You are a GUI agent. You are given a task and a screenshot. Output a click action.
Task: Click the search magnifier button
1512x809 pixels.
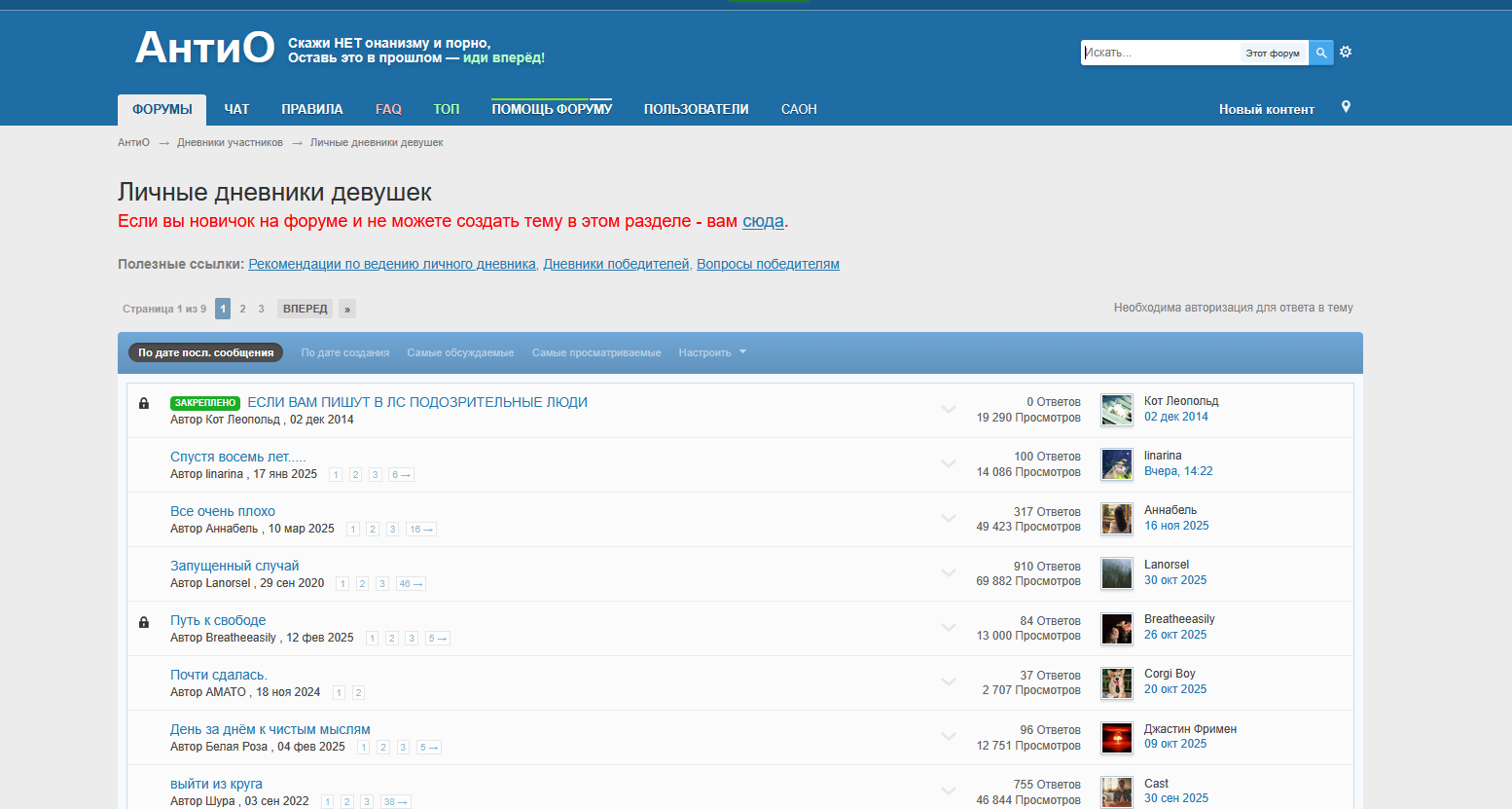coord(1320,53)
